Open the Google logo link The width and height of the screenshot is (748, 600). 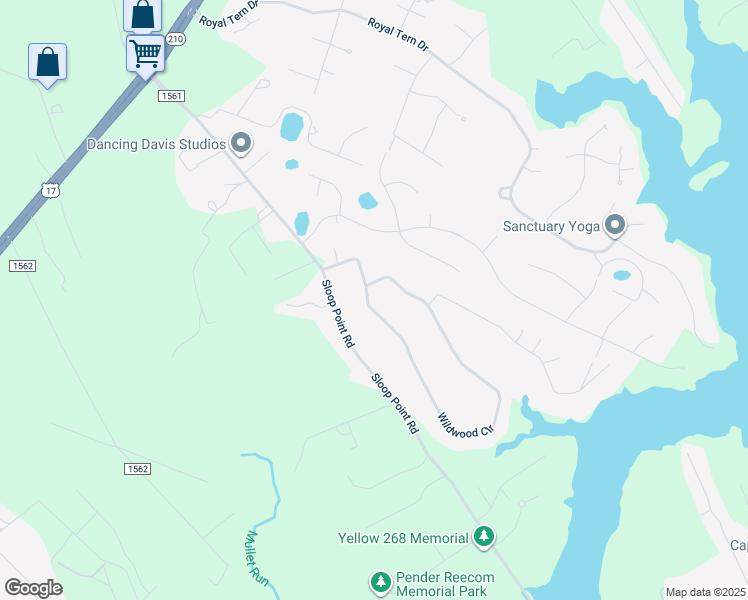(33, 588)
